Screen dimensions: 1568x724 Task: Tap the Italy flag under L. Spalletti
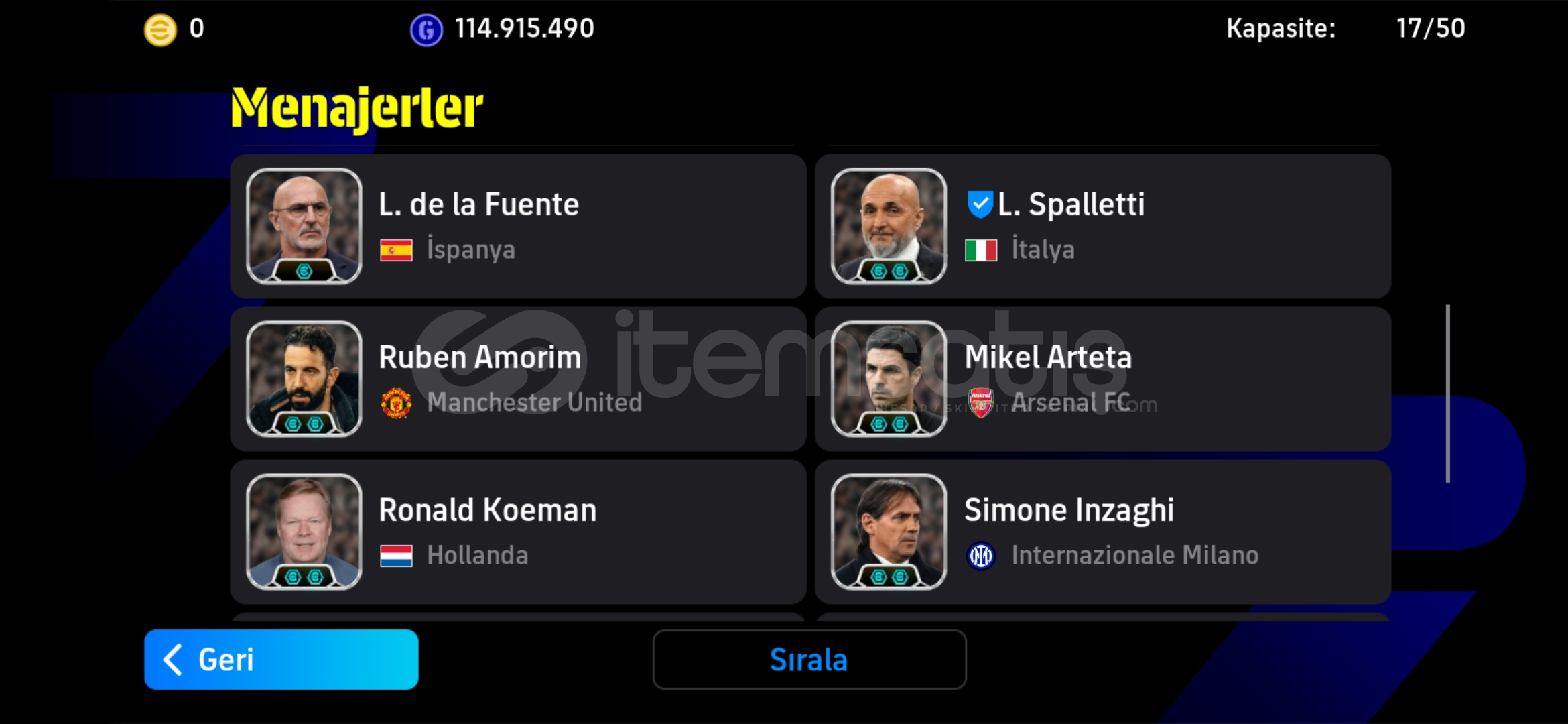981,251
